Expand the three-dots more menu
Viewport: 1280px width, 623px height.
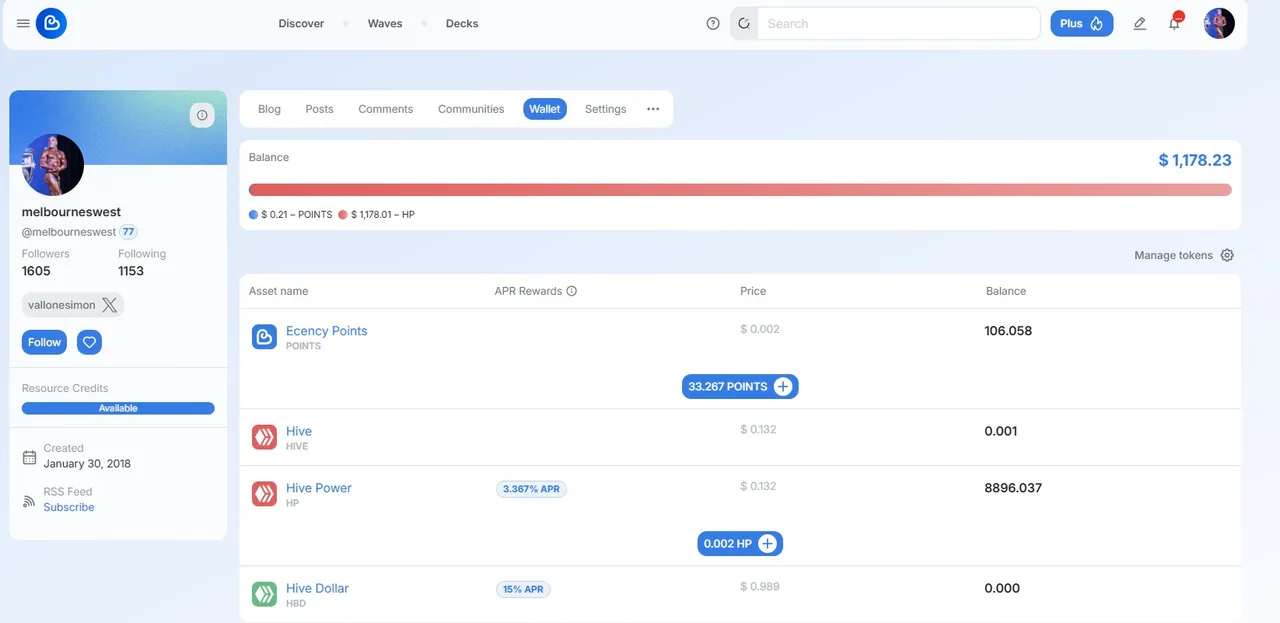pos(653,109)
